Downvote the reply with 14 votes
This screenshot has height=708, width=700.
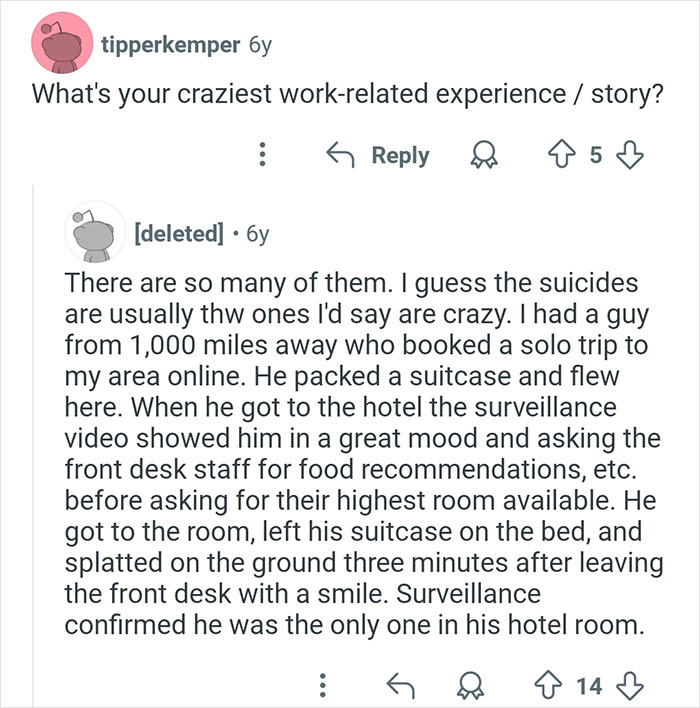click(630, 685)
